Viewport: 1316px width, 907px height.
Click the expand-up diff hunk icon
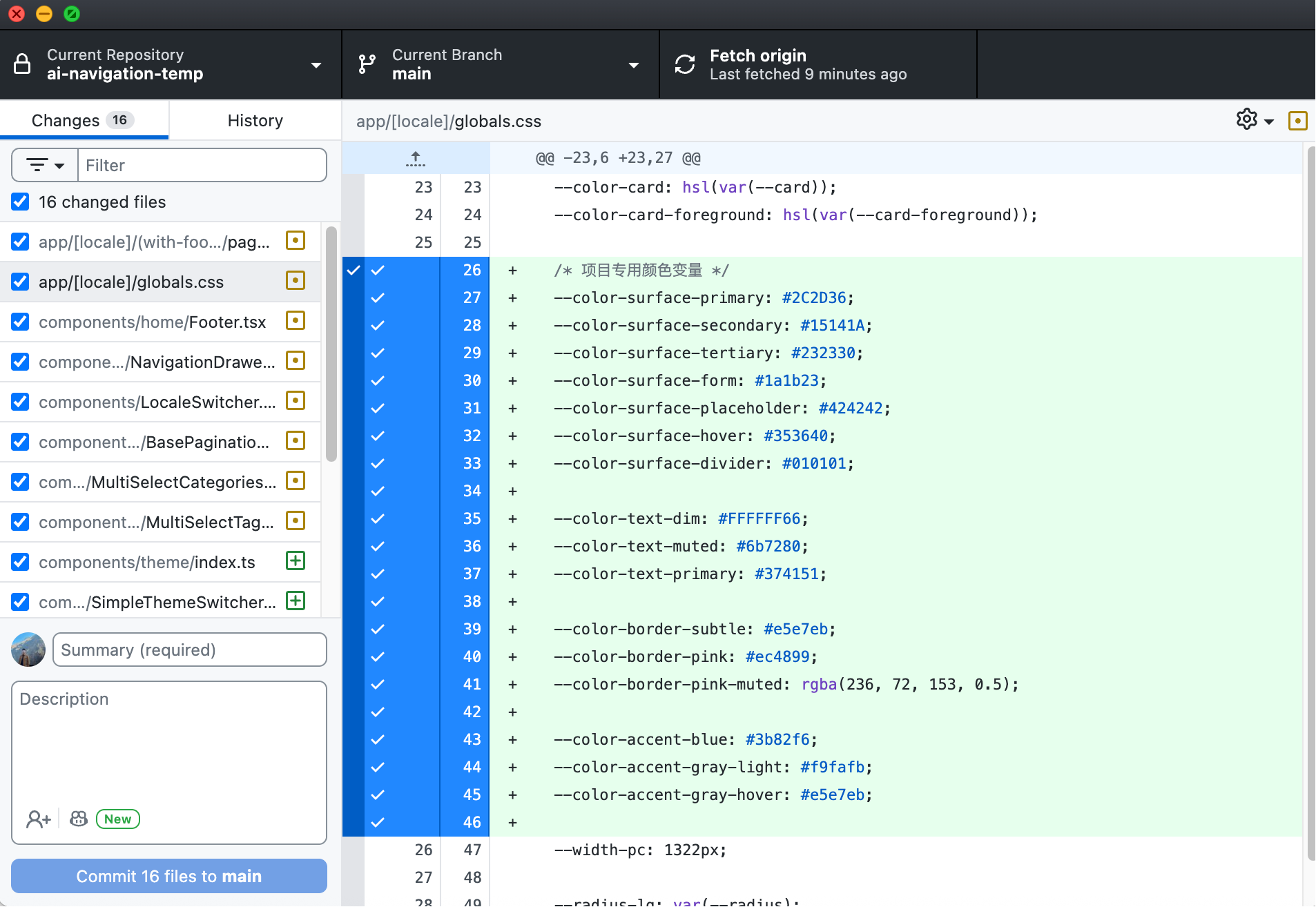click(x=415, y=159)
